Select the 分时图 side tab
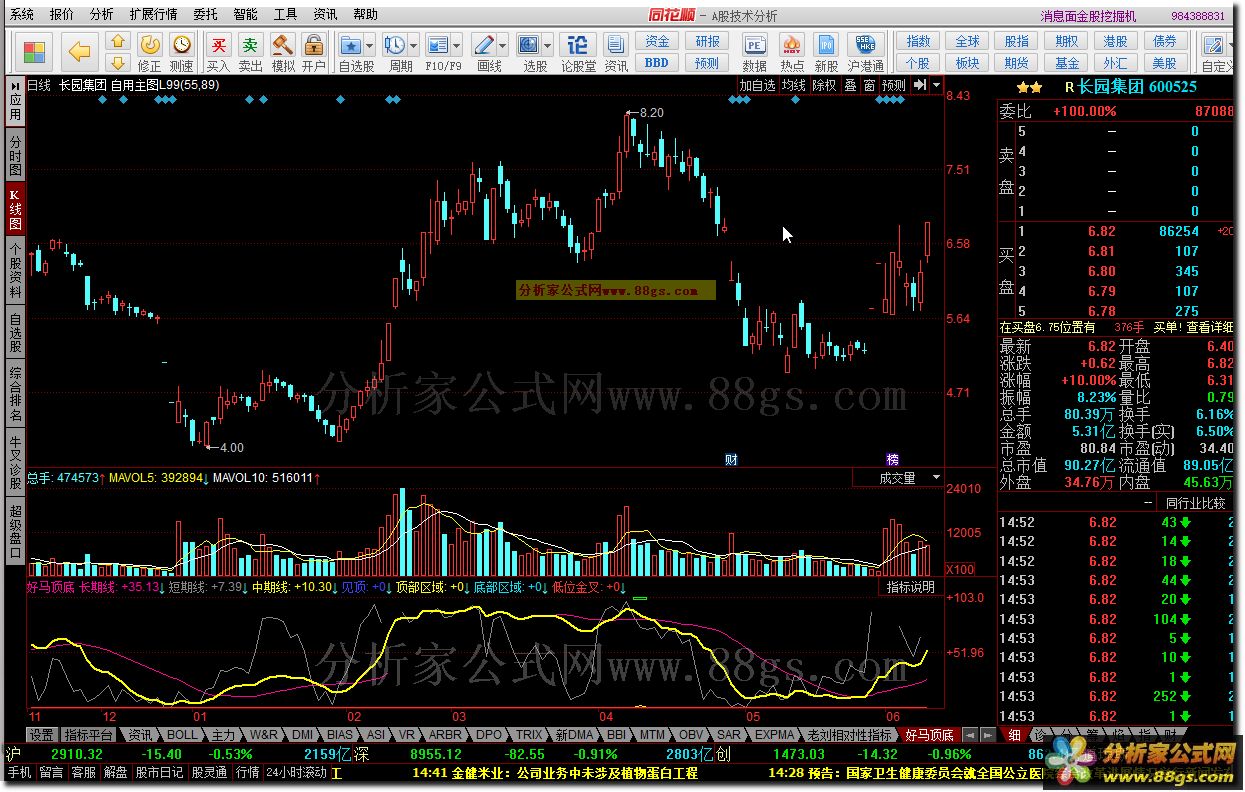The height and width of the screenshot is (792, 1245). tap(15, 155)
